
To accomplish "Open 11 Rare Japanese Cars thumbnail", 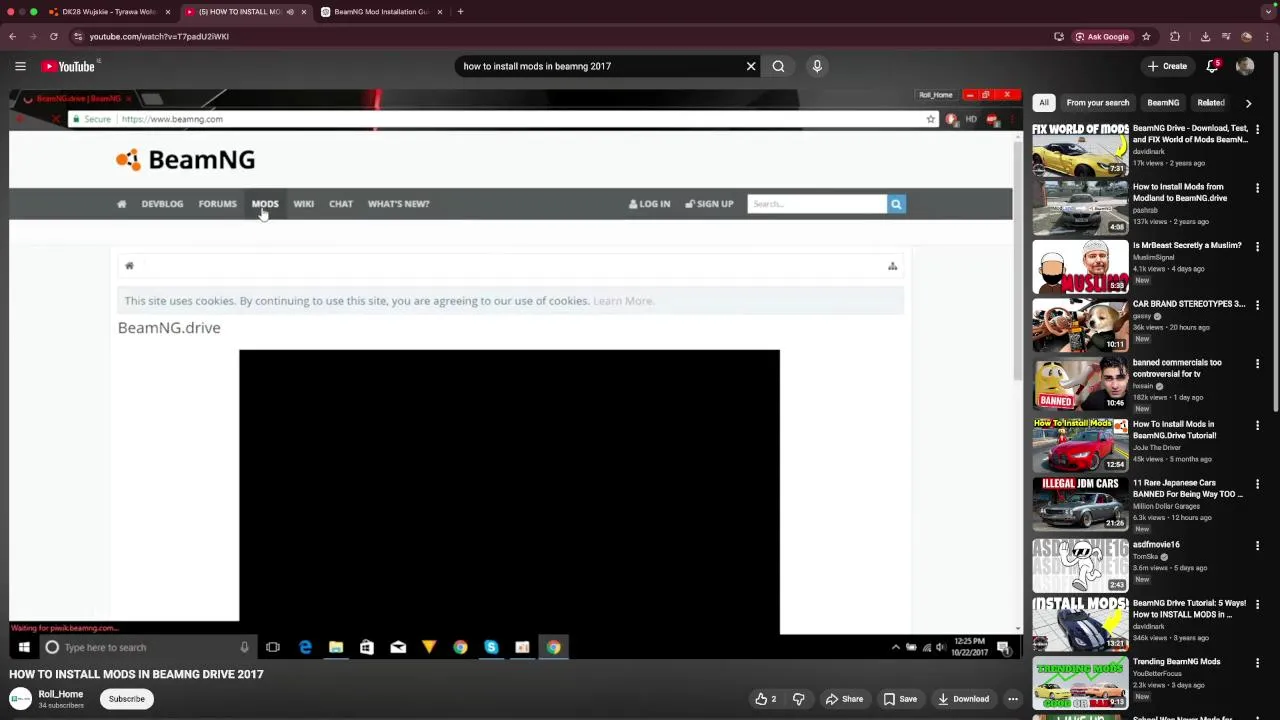I will pos(1080,504).
